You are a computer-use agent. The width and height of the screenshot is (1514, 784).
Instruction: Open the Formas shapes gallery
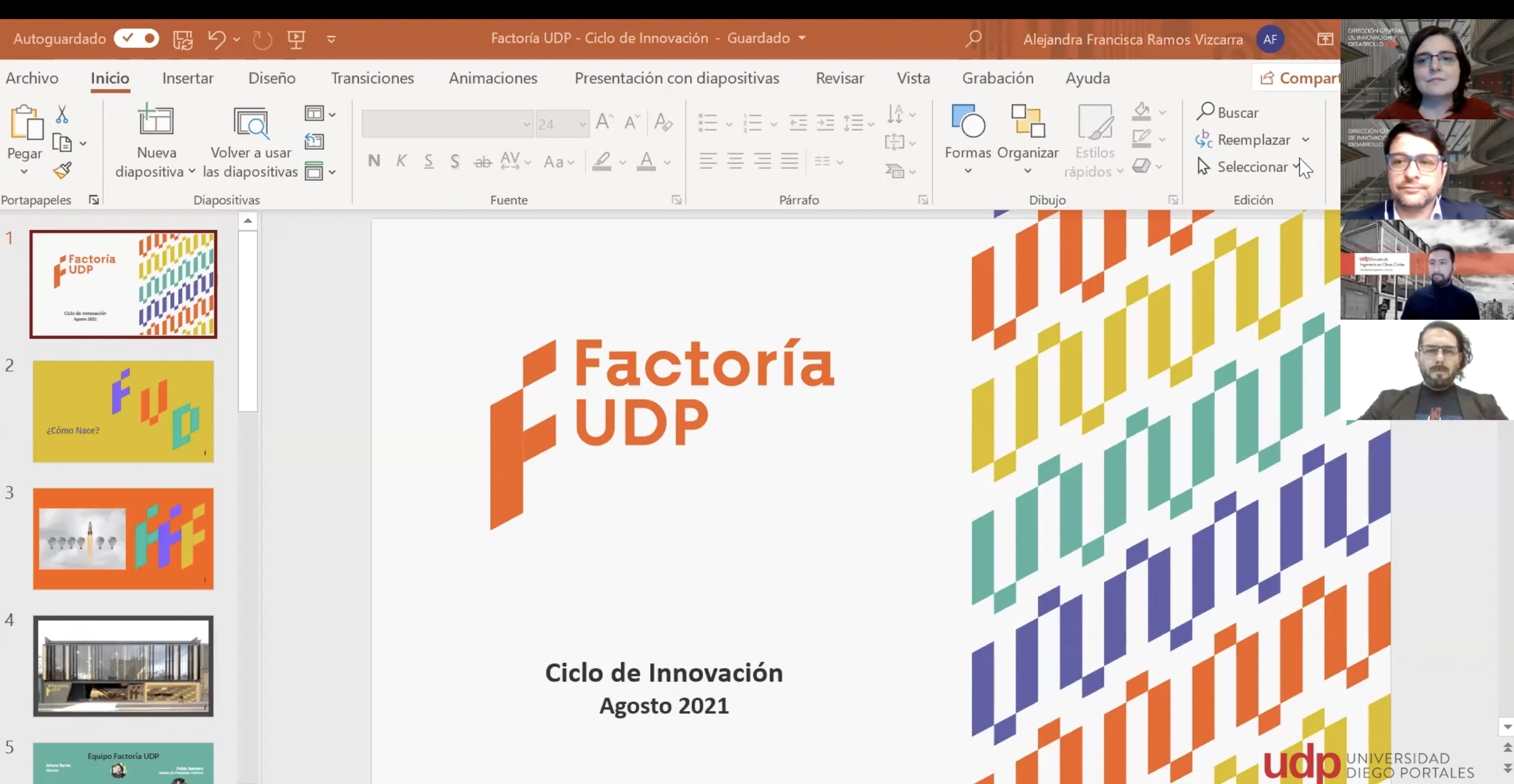tap(968, 140)
